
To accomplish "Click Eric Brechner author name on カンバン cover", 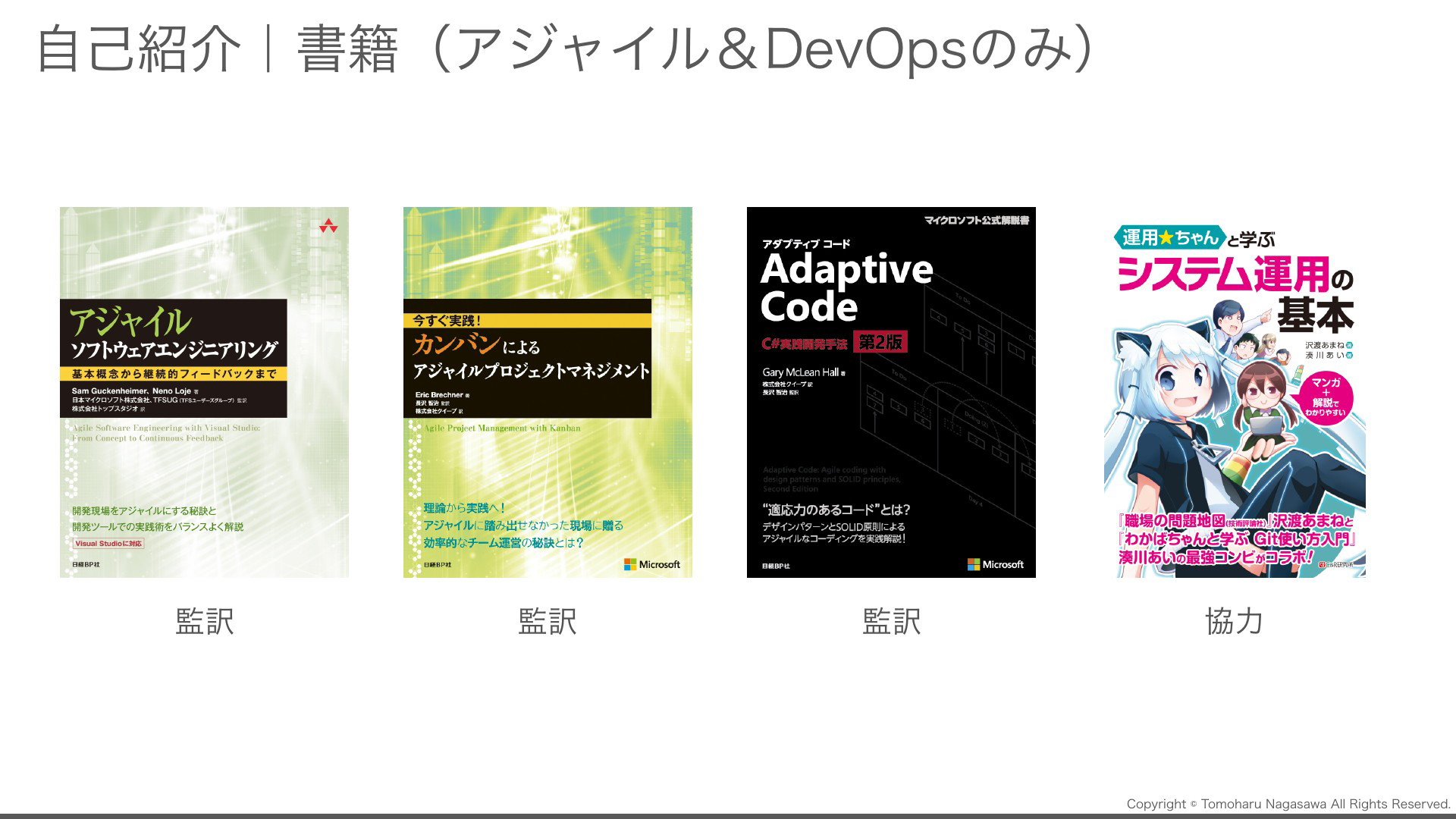I will point(439,395).
